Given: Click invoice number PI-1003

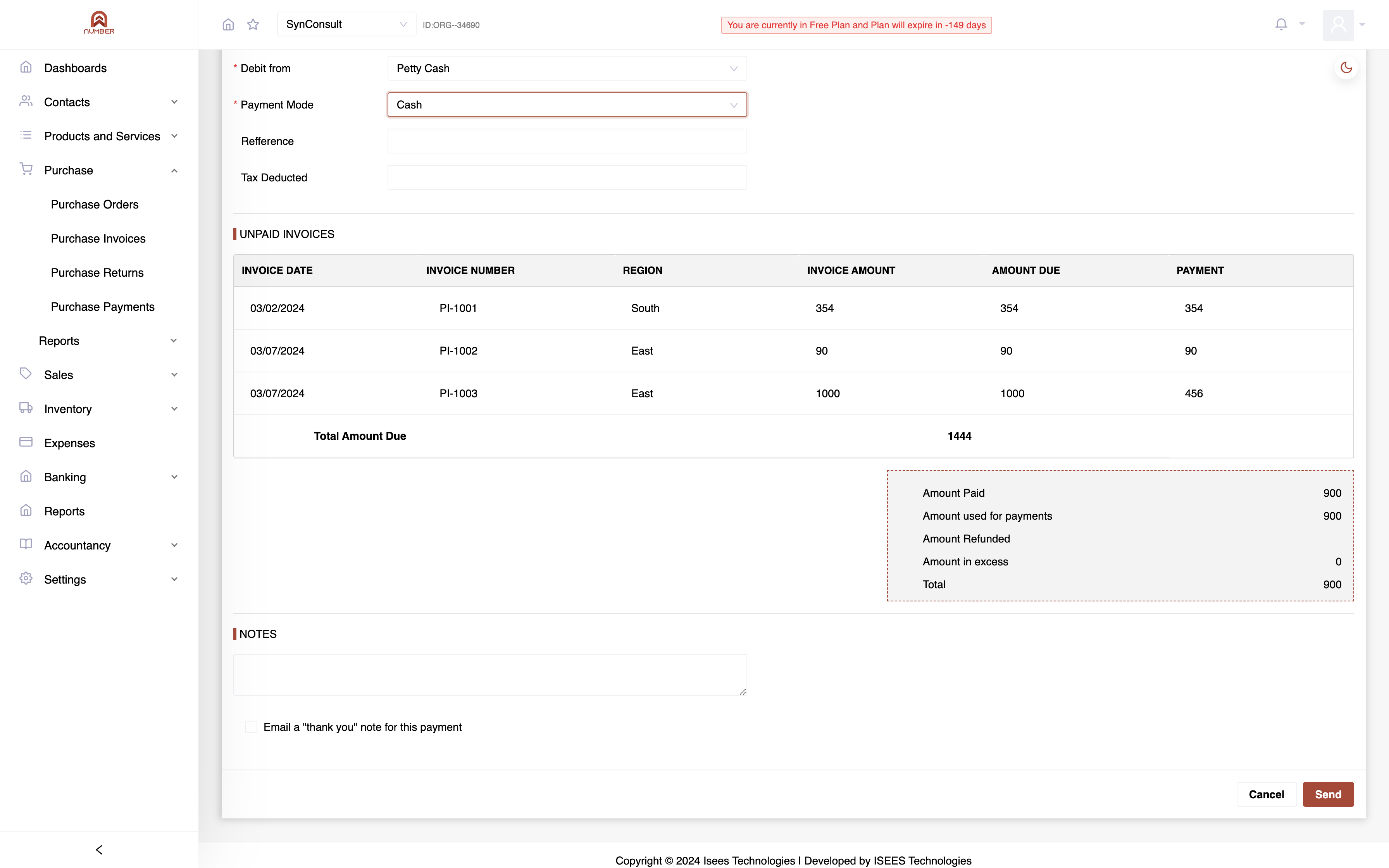Looking at the screenshot, I should pos(458,393).
